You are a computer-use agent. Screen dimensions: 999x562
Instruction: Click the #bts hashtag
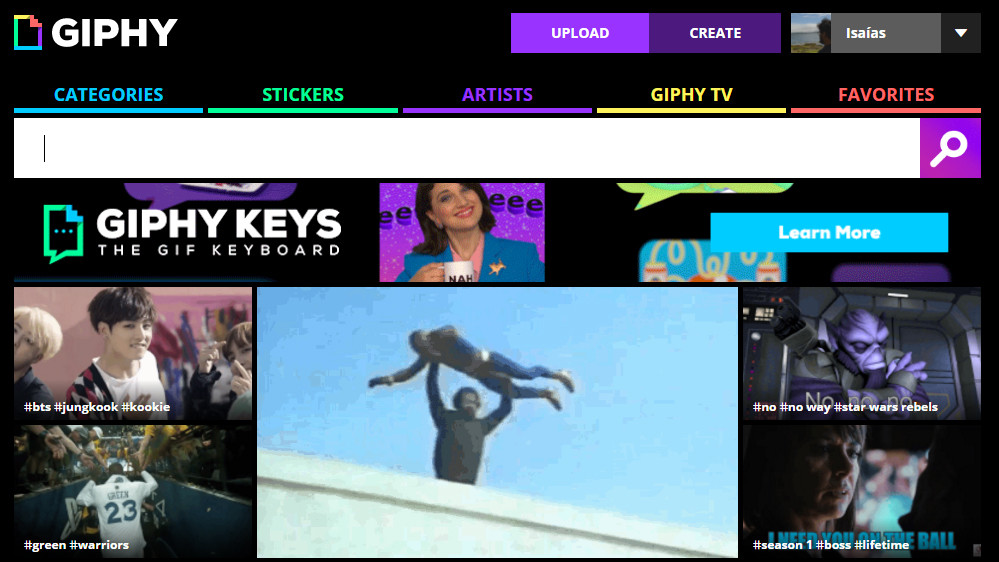tap(37, 407)
